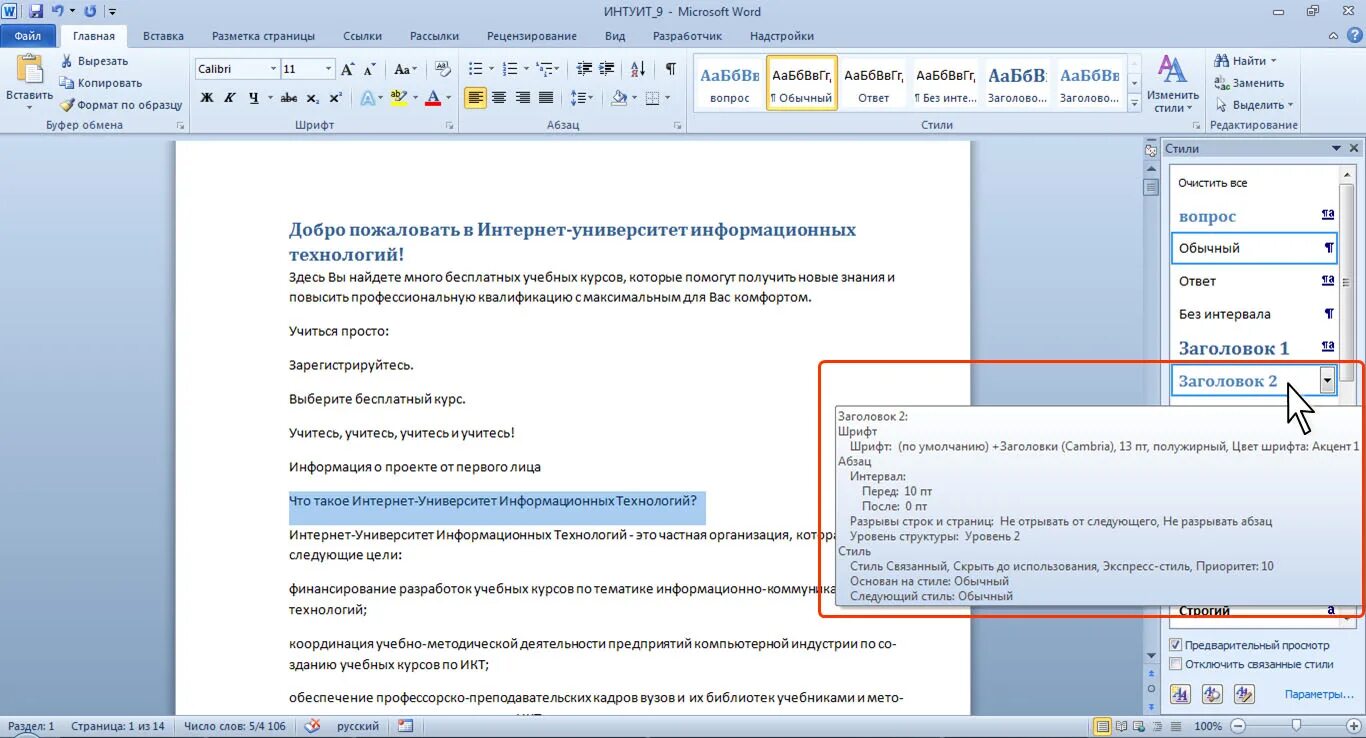Open the Calibri font name dropdown
The image size is (1366, 738).
coord(273,69)
